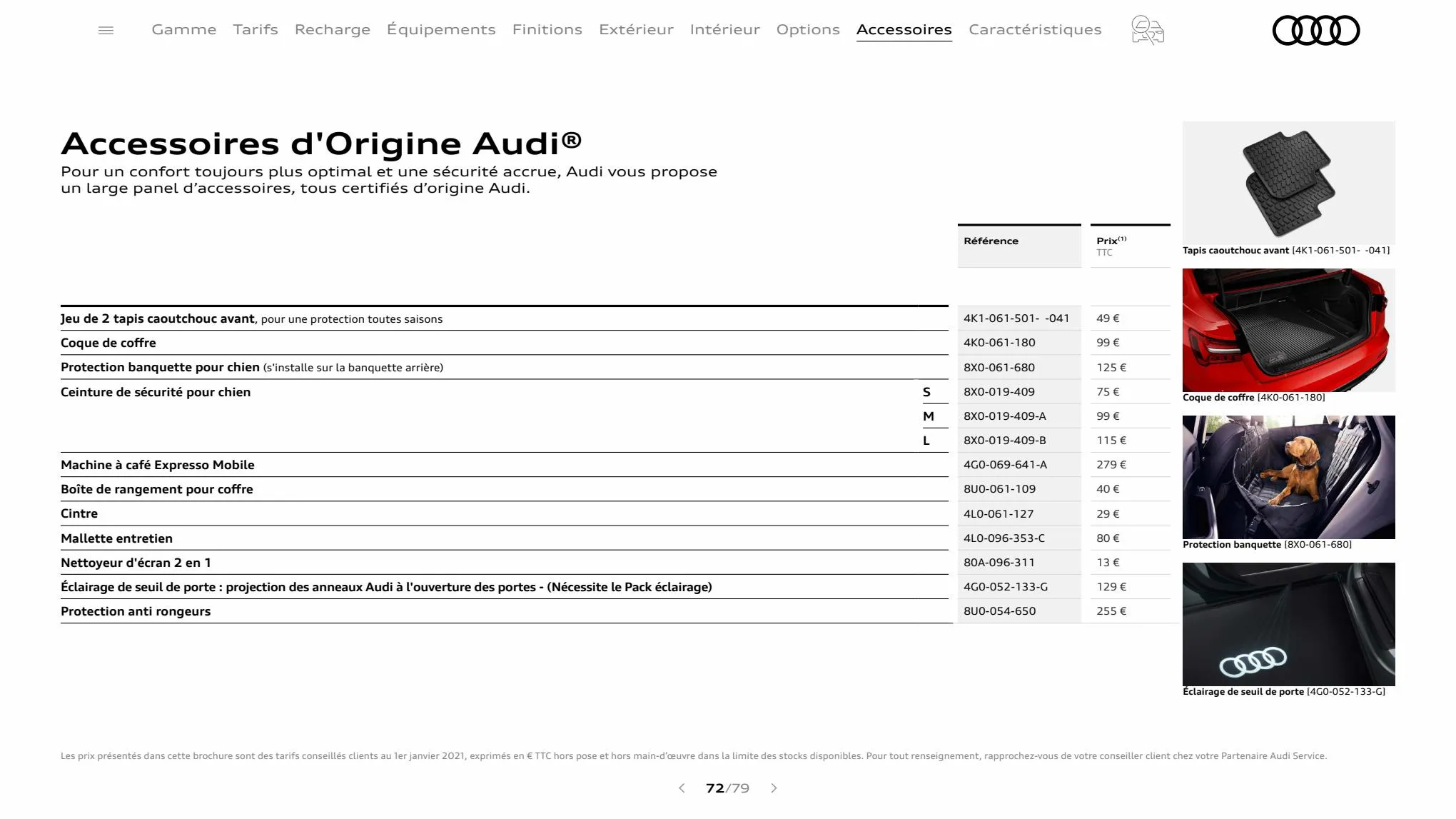Click 'Protection anti rongeurs' row label
Screen dimensions: 1456x819
[136, 611]
